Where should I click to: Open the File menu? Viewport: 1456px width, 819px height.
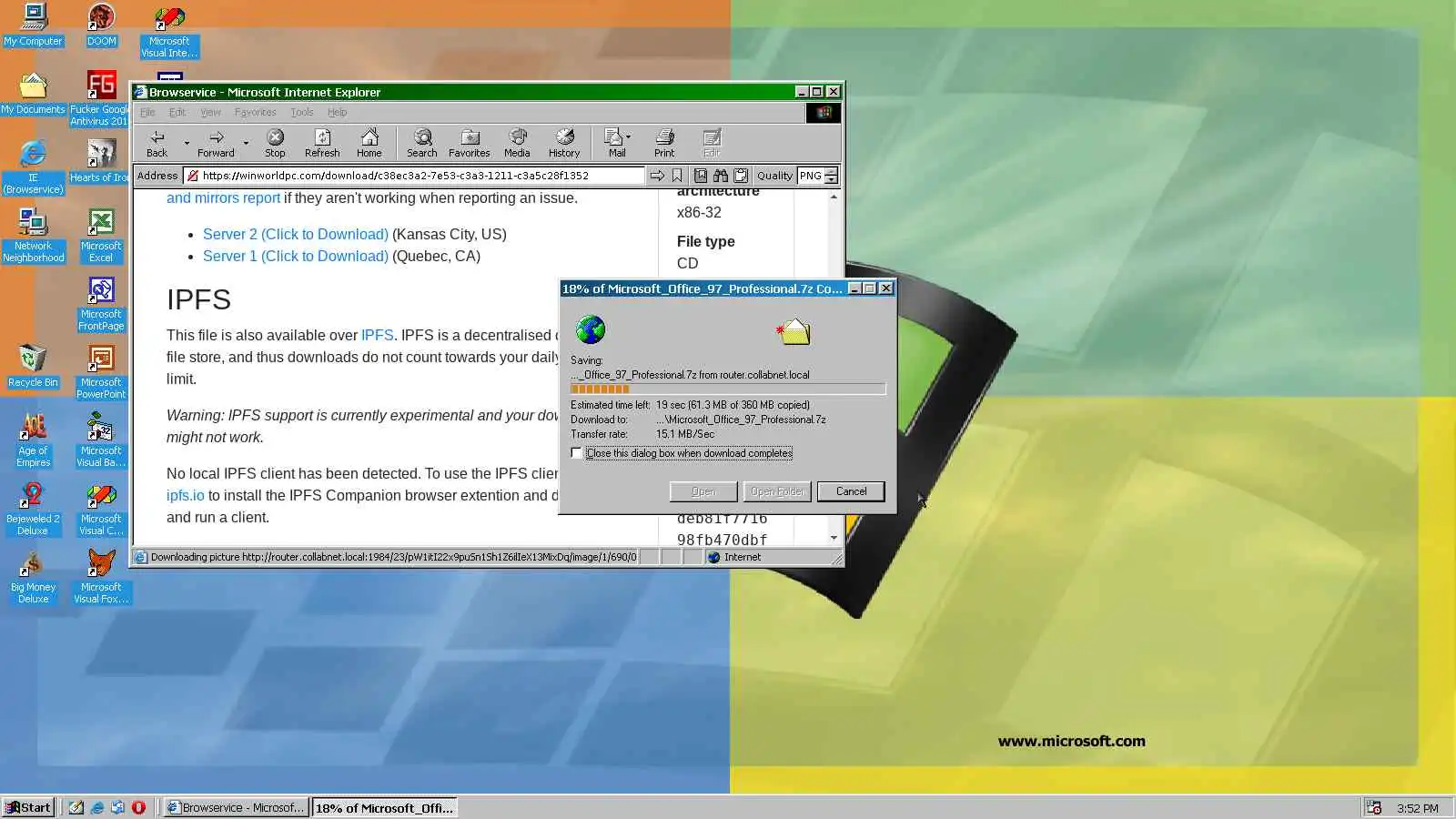coord(147,112)
